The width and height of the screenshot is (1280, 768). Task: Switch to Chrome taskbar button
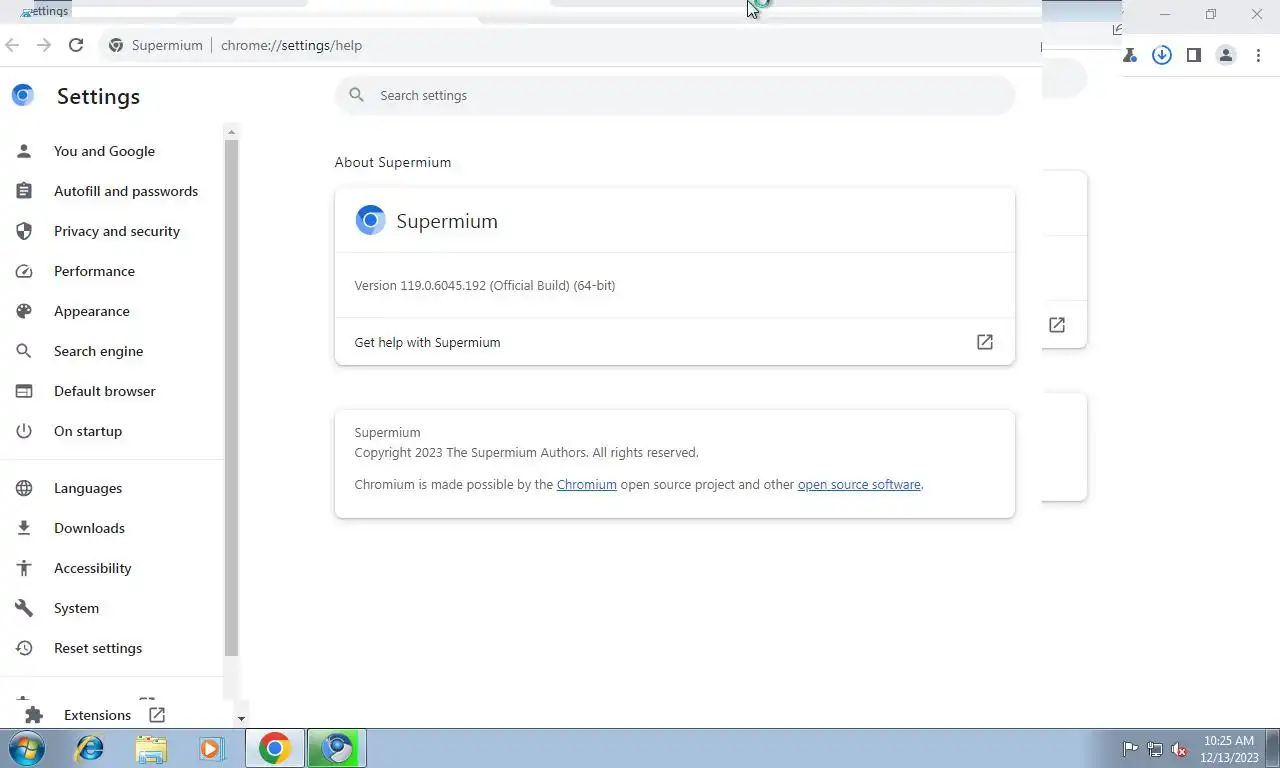point(275,748)
